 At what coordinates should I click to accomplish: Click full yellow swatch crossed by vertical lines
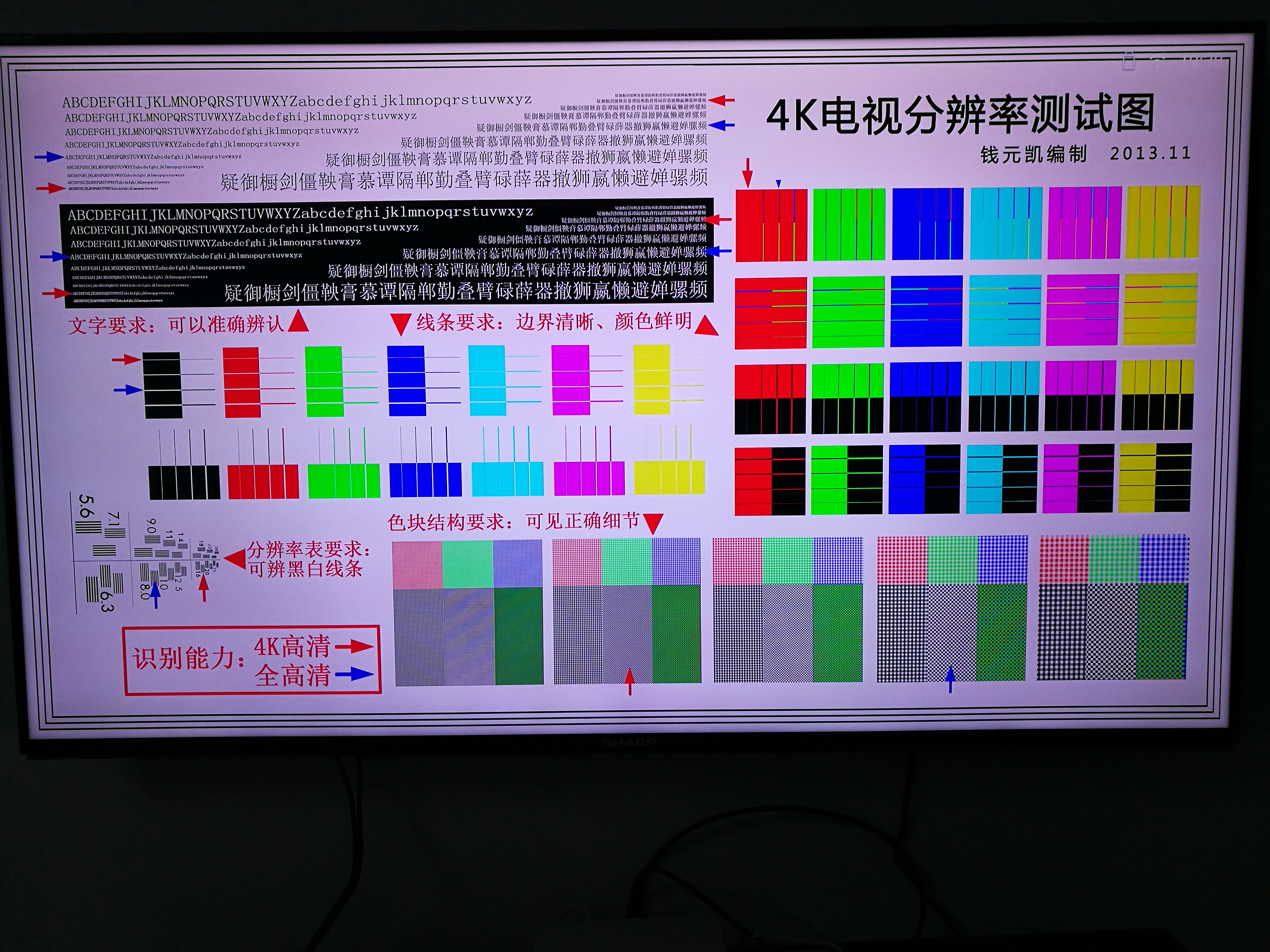pyautogui.click(x=1163, y=221)
